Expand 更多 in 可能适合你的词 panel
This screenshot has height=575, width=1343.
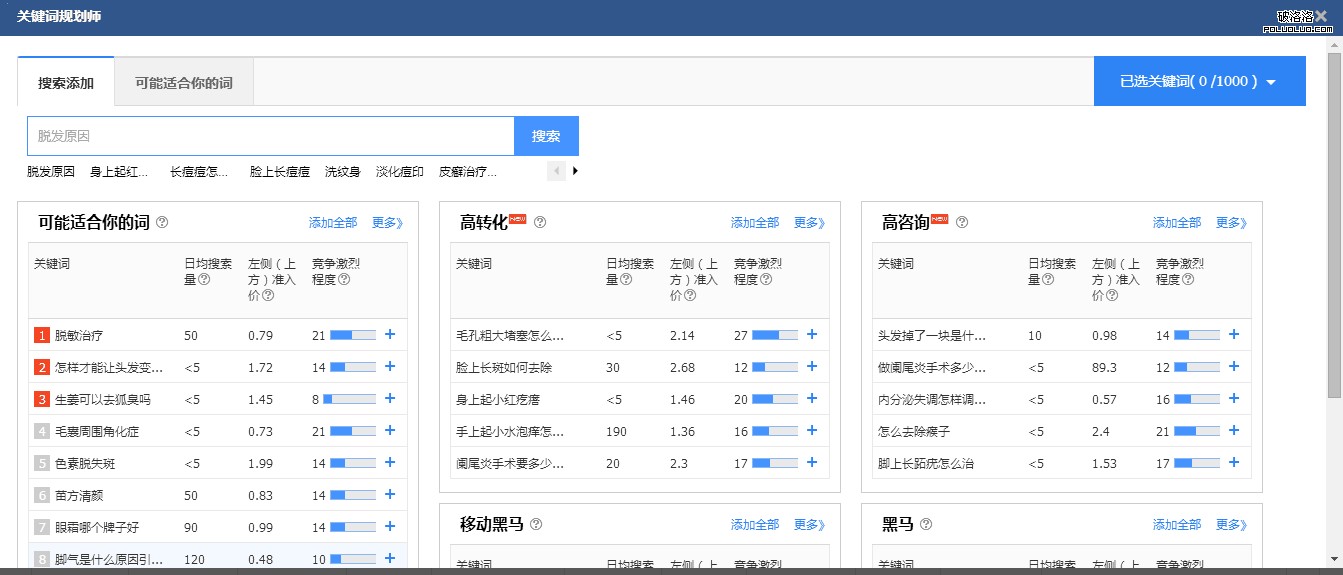(x=387, y=223)
